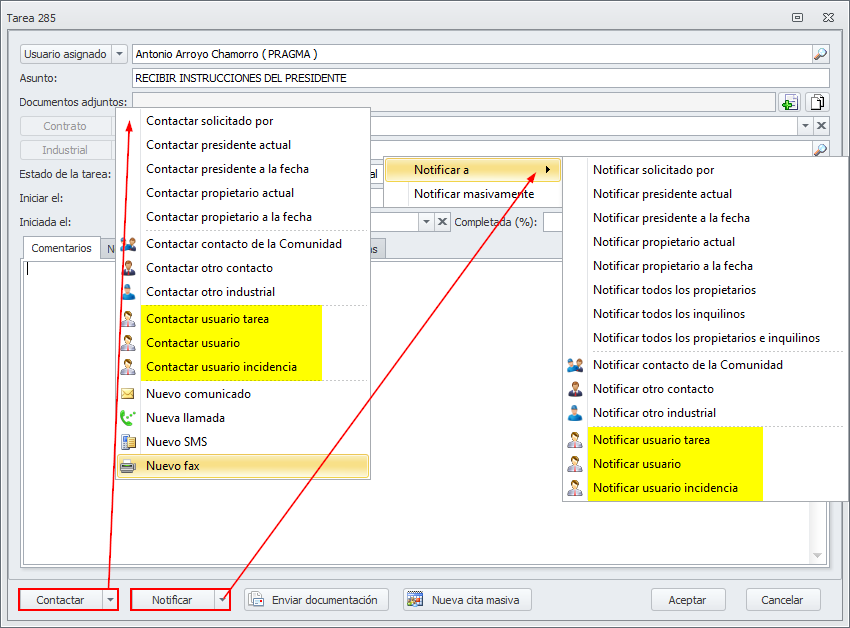Choose Contactar otro contacto entry
The height and width of the screenshot is (628, 850).
(243, 268)
